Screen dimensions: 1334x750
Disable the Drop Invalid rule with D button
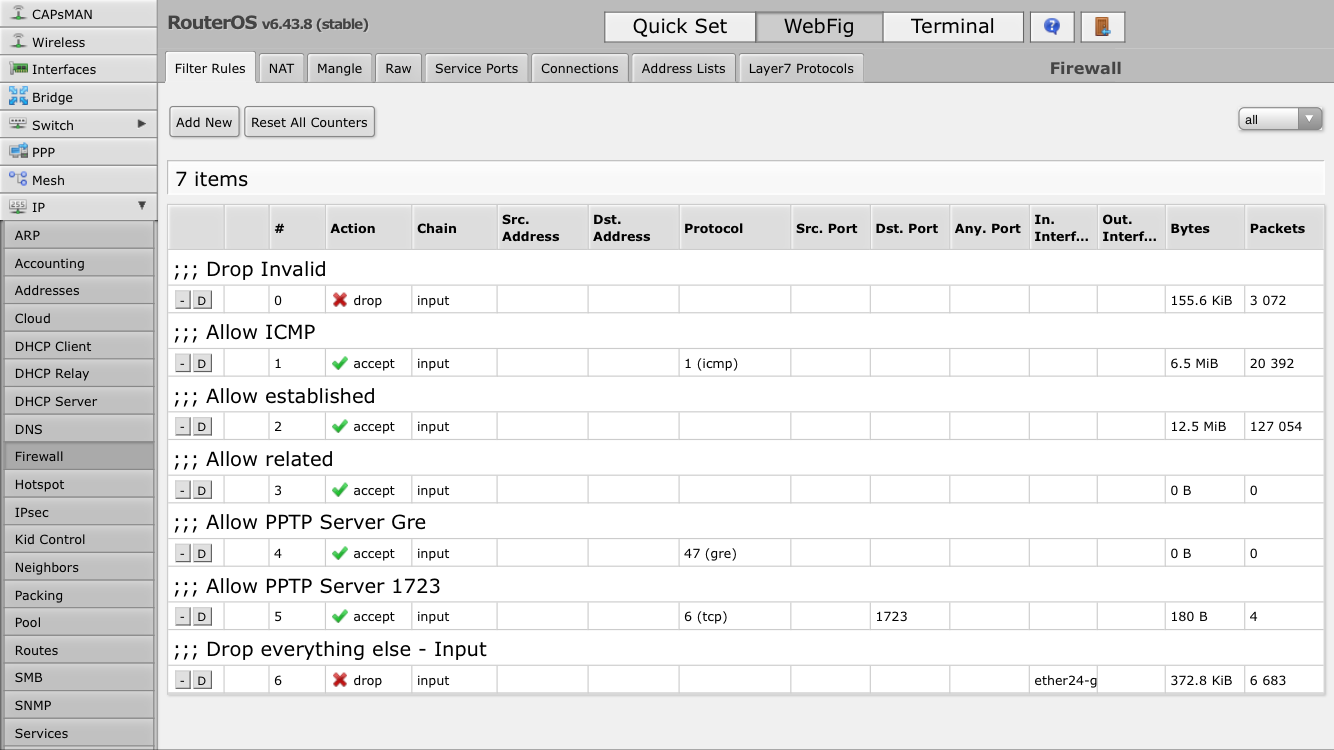[x=201, y=300]
